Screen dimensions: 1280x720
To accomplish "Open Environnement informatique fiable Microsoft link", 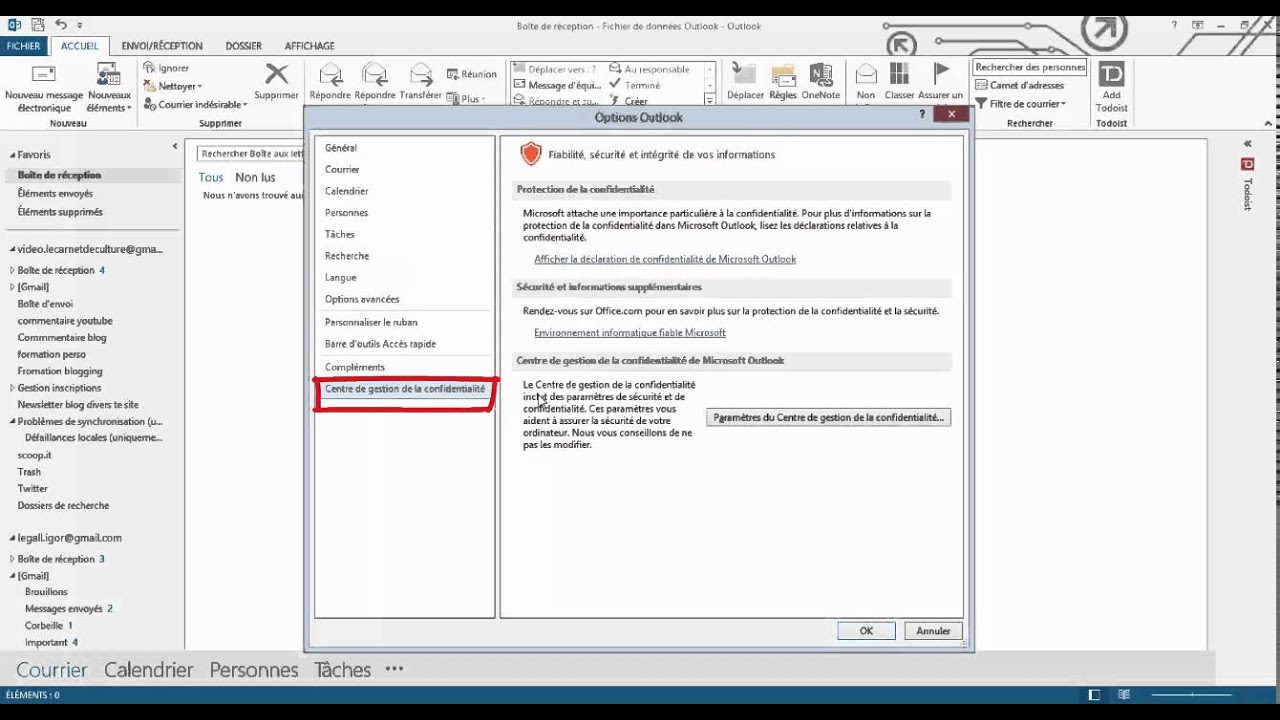I will [630, 333].
